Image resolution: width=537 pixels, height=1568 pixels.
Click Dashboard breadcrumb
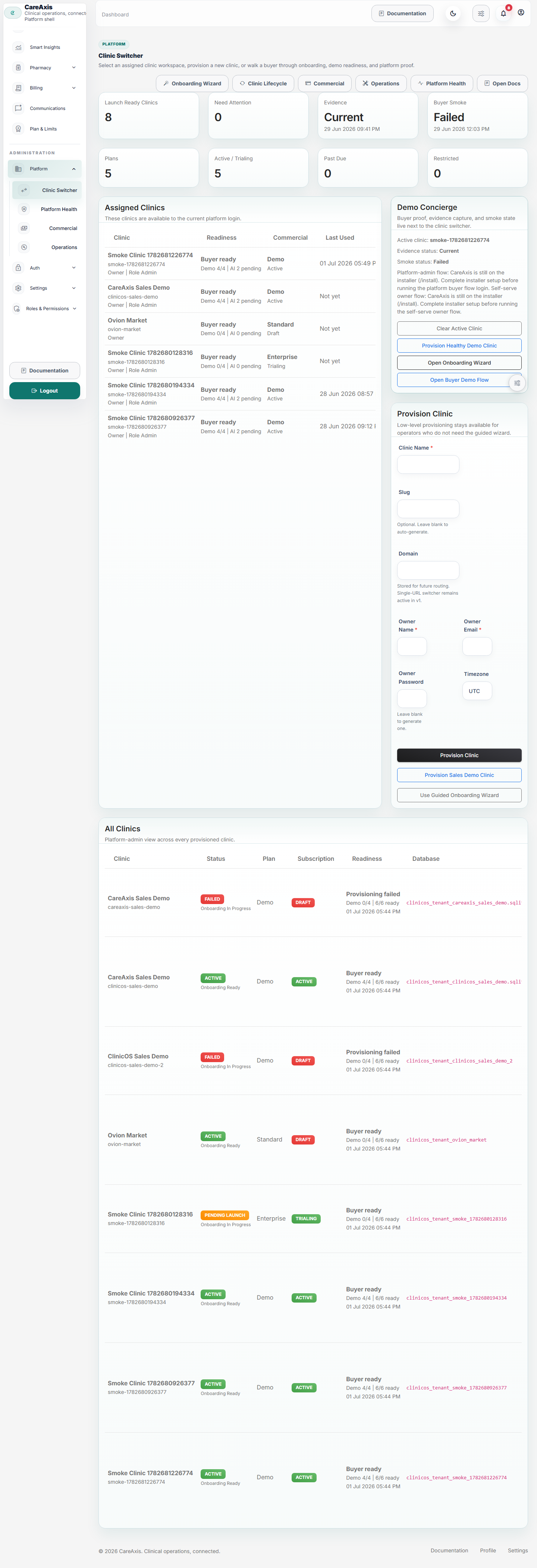(115, 15)
